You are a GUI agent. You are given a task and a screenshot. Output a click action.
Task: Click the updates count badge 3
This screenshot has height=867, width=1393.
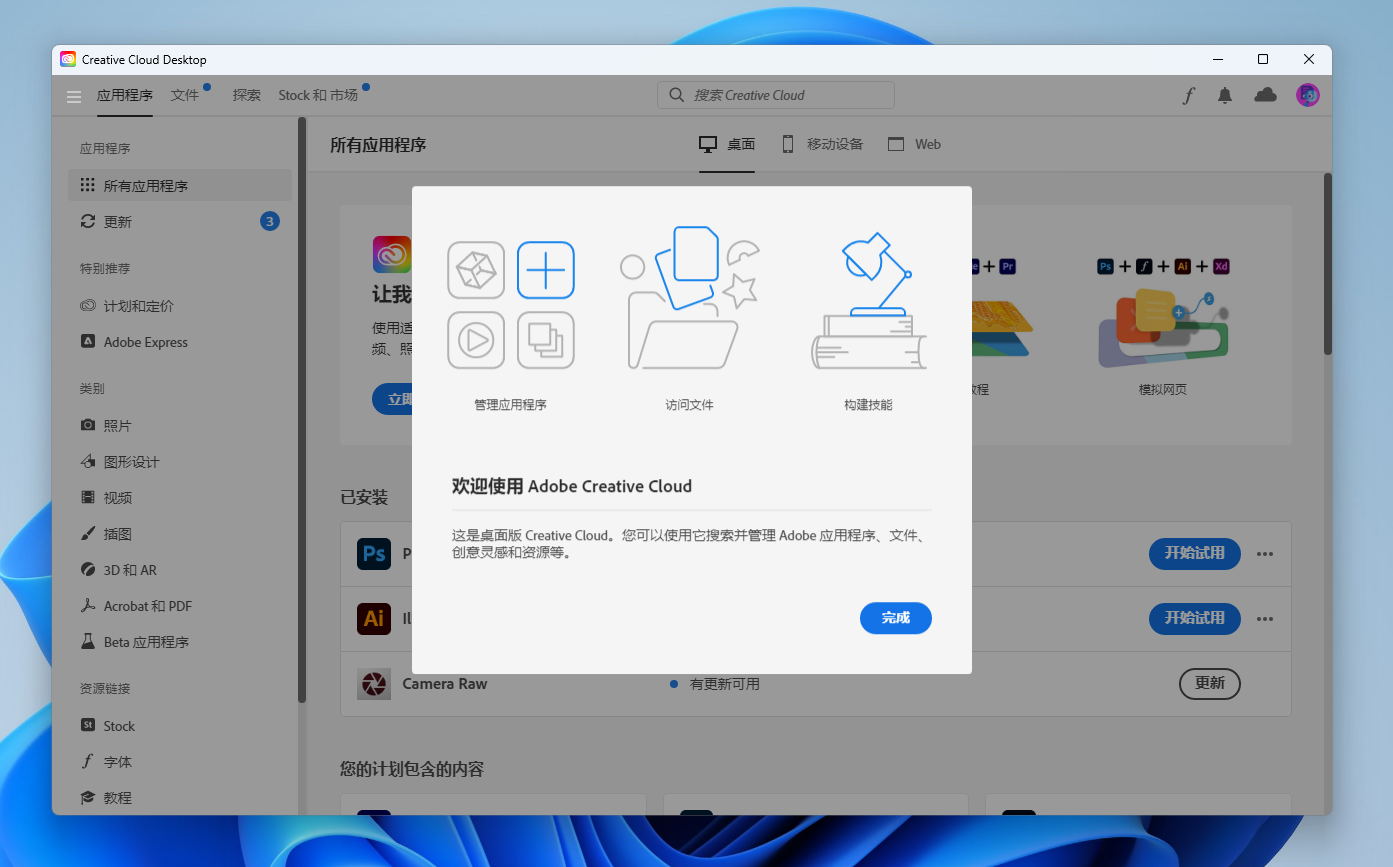[270, 221]
